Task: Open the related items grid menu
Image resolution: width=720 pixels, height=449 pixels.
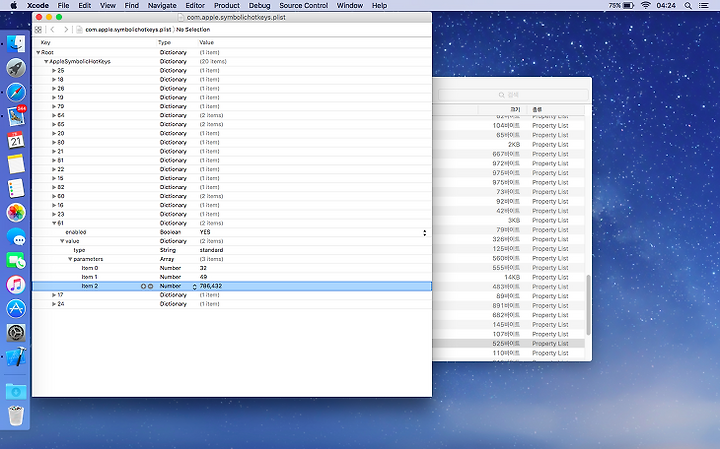Action: coord(38,29)
